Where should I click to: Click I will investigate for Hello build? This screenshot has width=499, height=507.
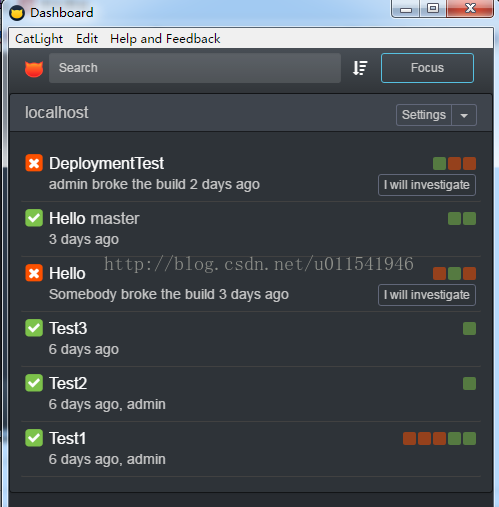point(427,295)
